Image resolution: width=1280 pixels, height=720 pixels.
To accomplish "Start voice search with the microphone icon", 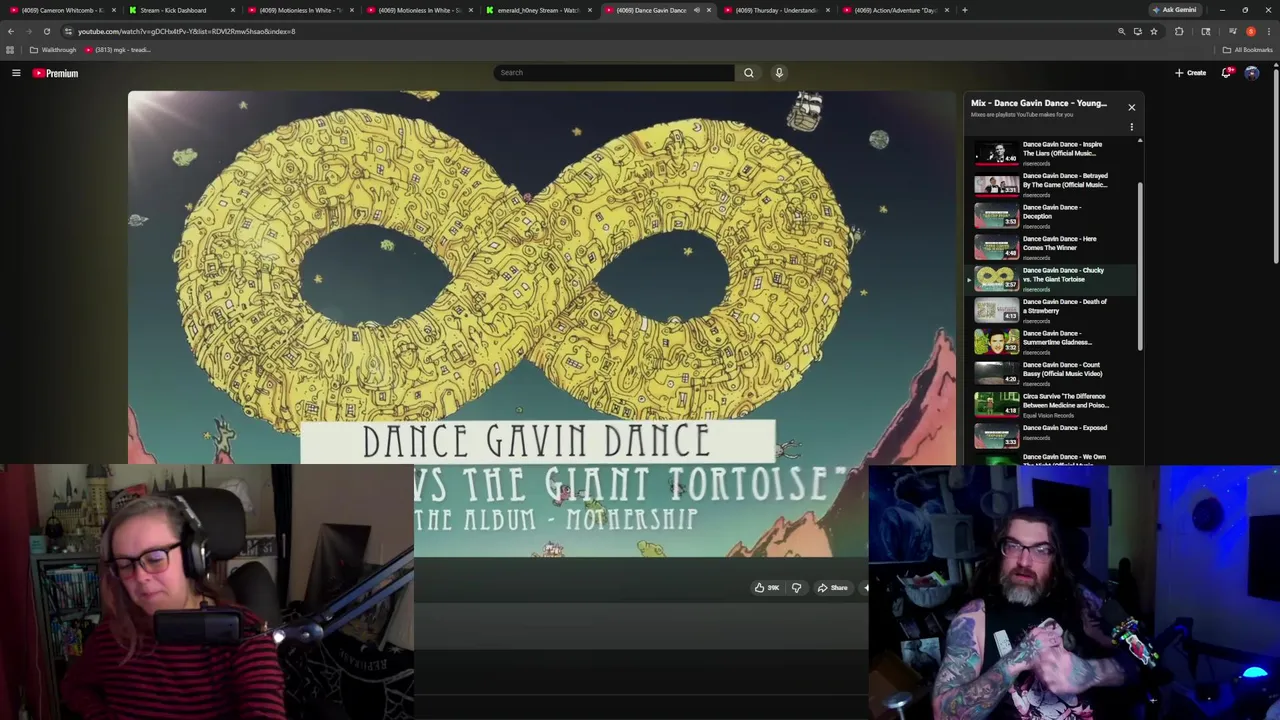I will click(x=779, y=72).
